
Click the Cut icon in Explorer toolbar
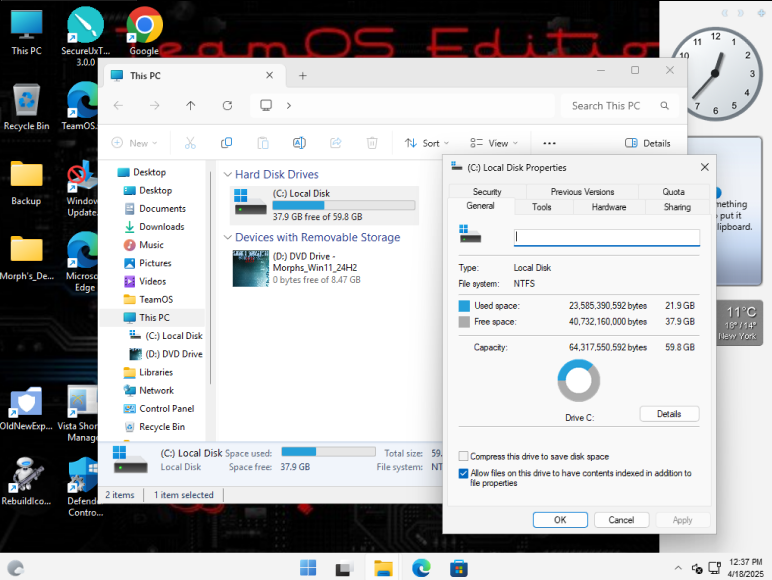click(190, 143)
